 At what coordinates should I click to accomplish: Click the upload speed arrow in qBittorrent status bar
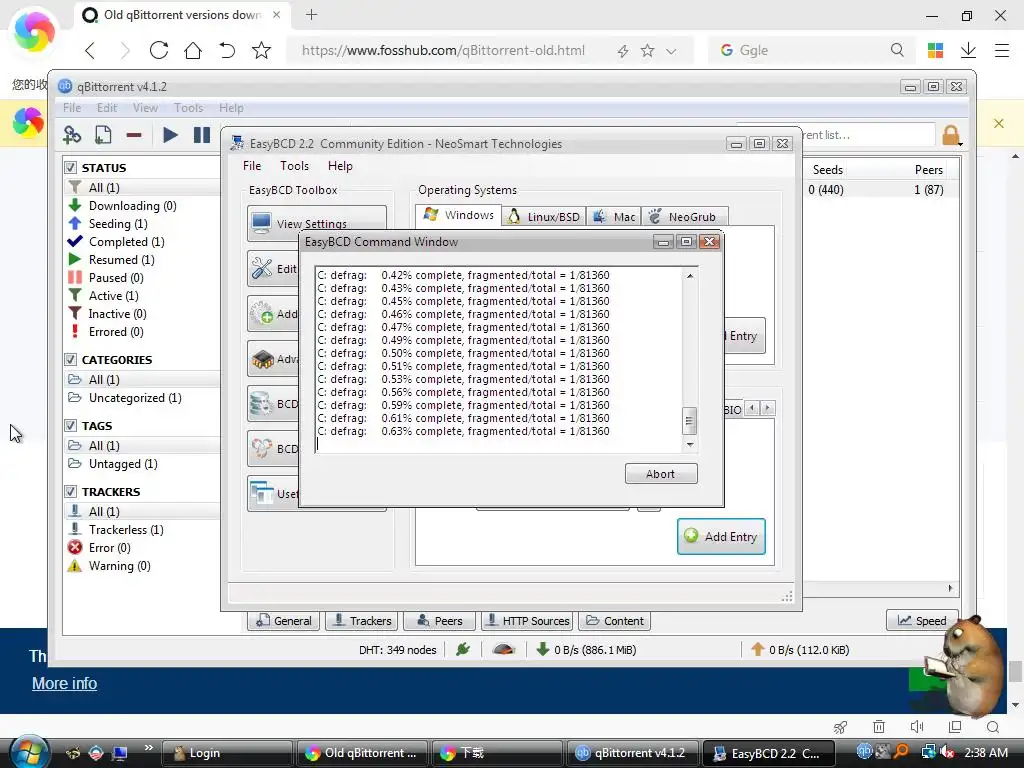tap(758, 649)
